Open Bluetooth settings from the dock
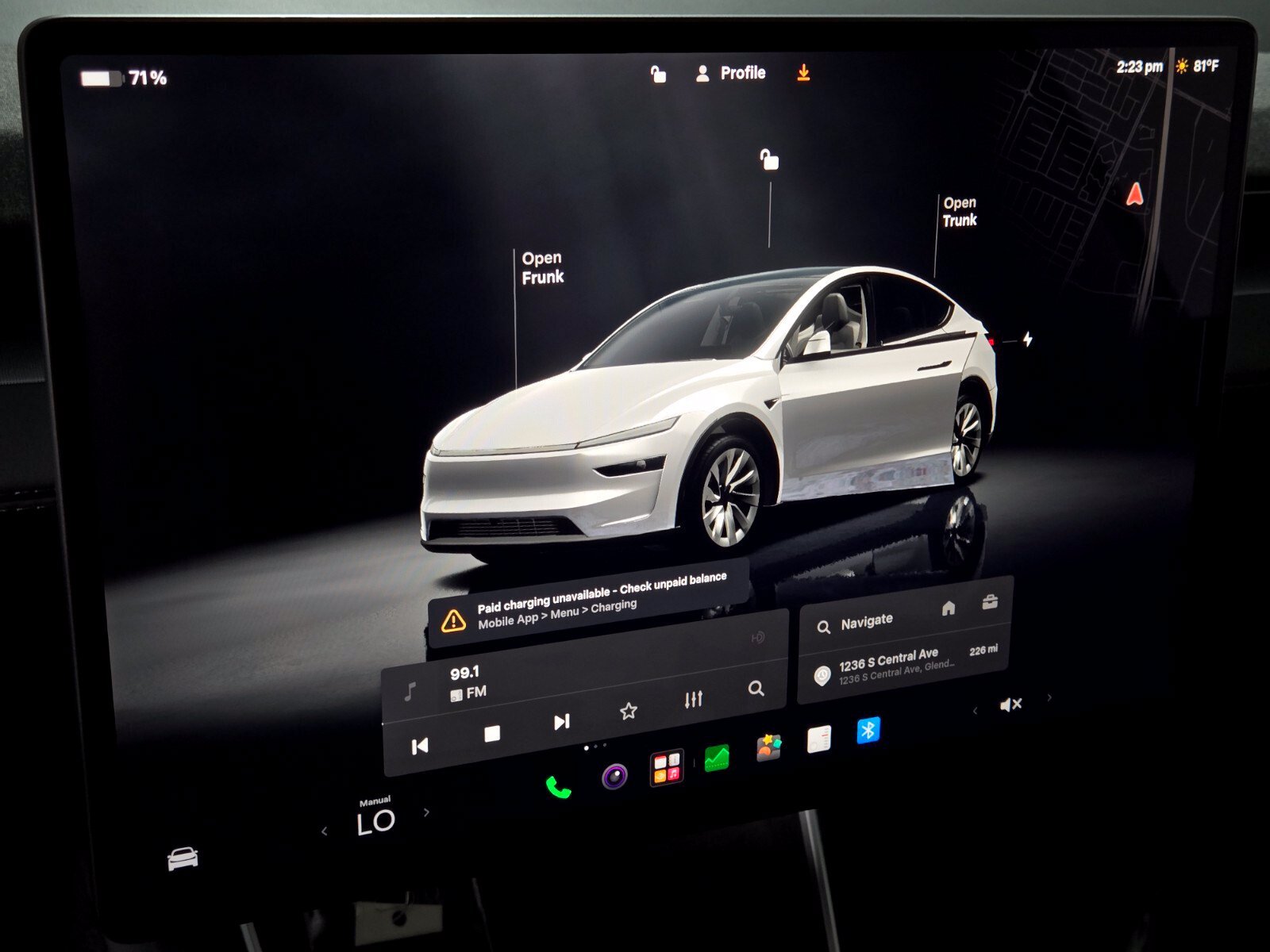 coord(868,729)
